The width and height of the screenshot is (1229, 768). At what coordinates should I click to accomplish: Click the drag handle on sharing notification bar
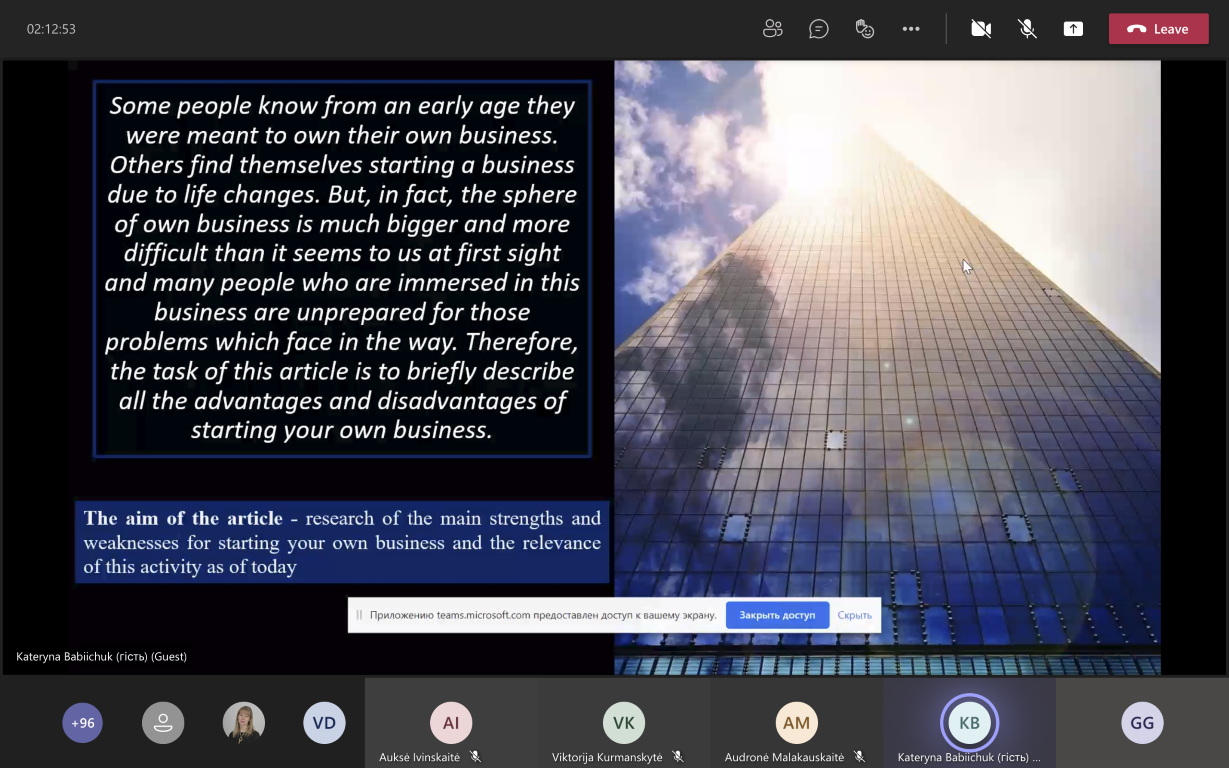pos(359,615)
